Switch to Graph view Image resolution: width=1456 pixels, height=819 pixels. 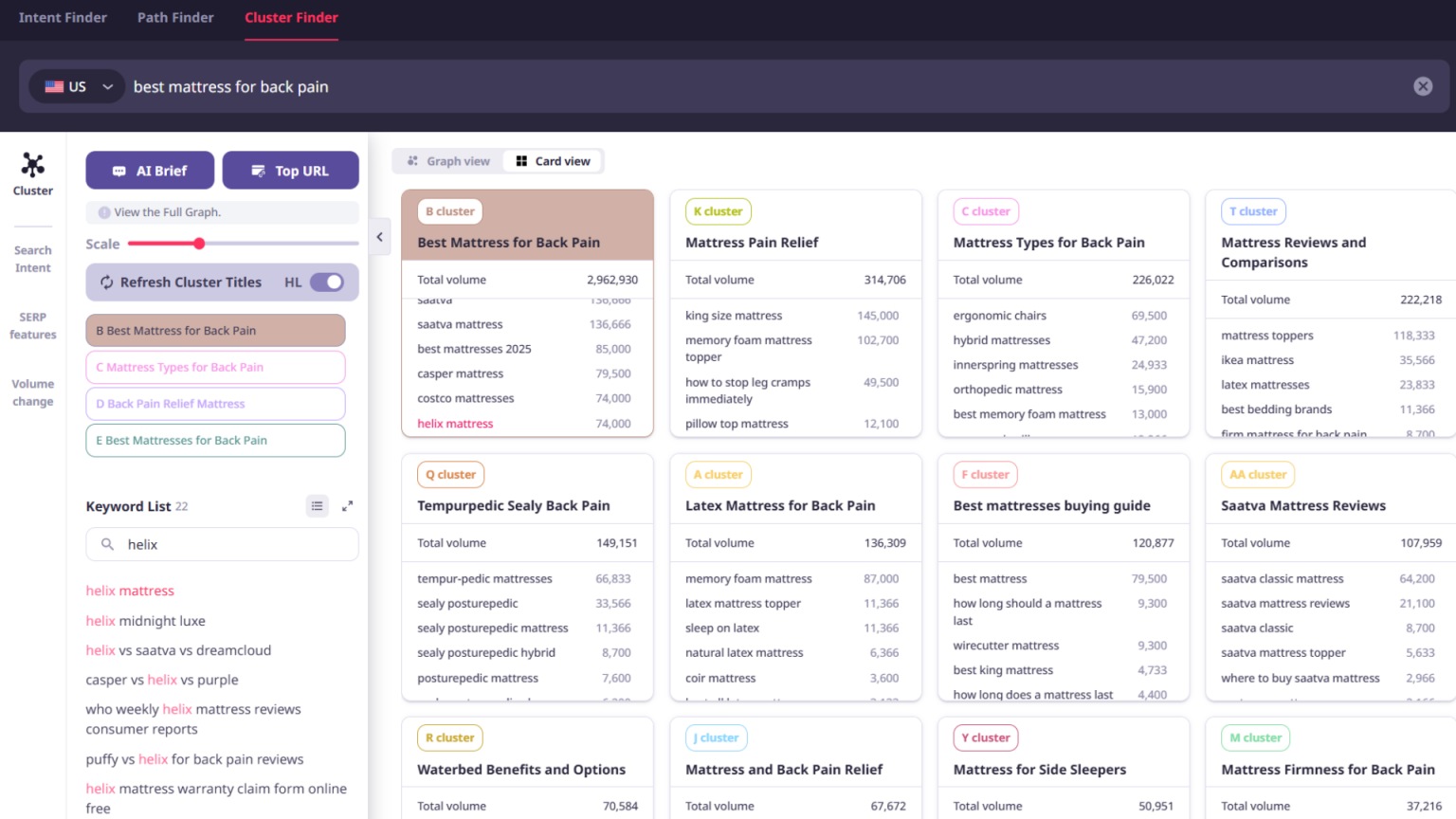pos(446,160)
